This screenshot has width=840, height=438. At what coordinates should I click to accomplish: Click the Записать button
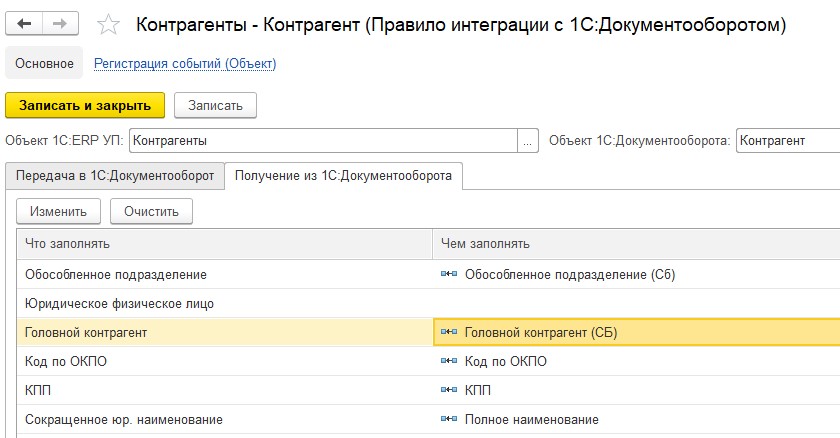215,105
